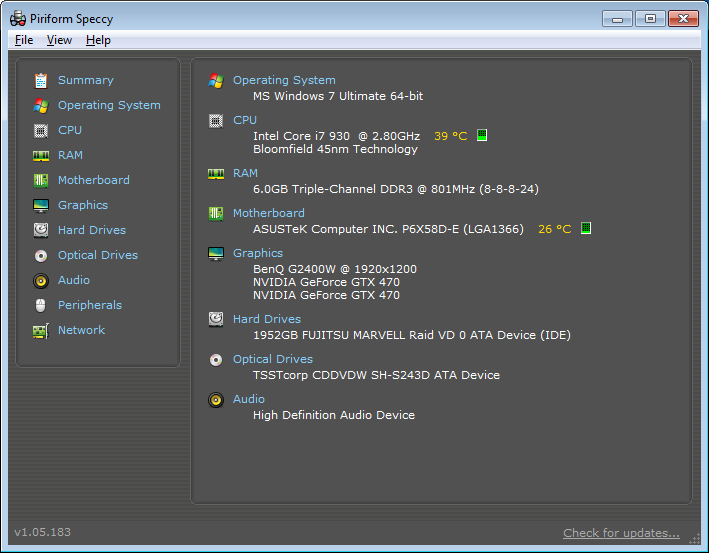Click the CPU heading in summary panel
Viewport: 709px width, 553px height.
245,120
